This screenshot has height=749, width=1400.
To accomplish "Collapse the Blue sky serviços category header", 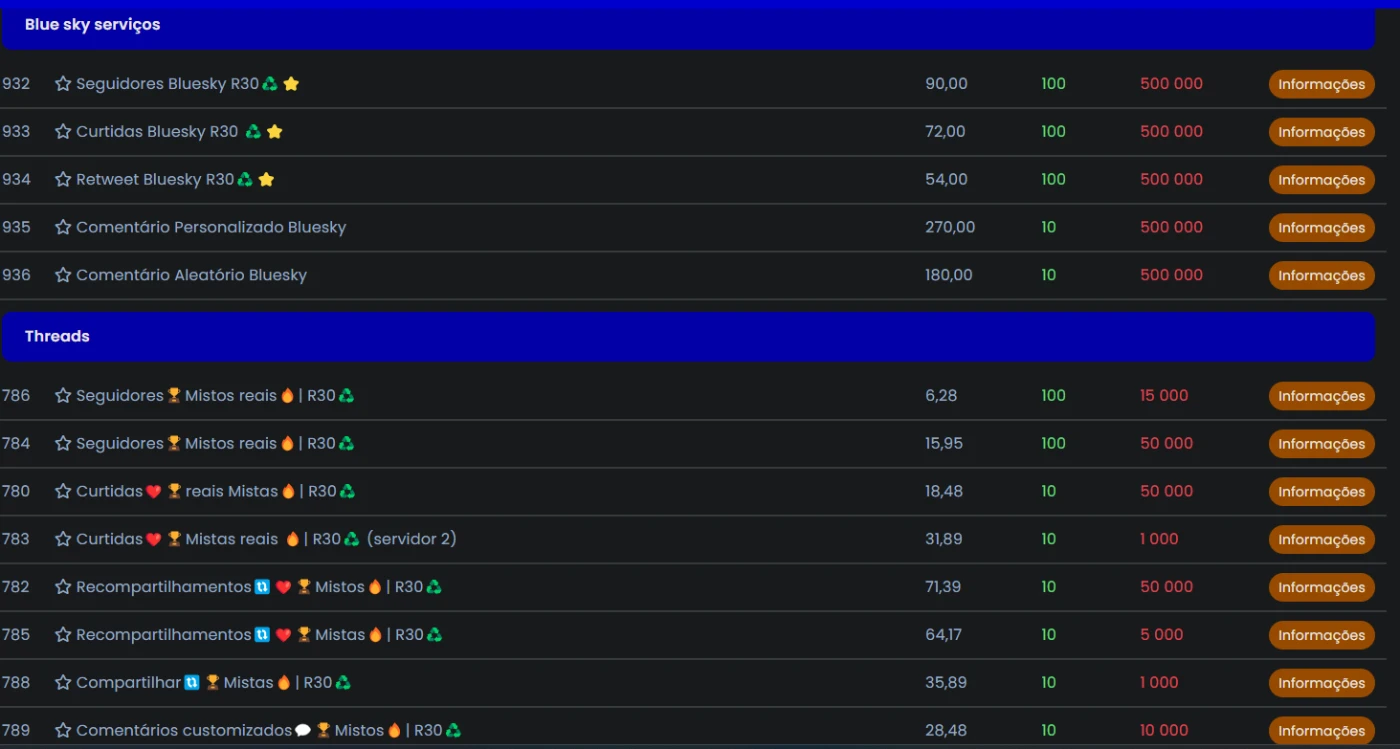I will tap(688, 25).
